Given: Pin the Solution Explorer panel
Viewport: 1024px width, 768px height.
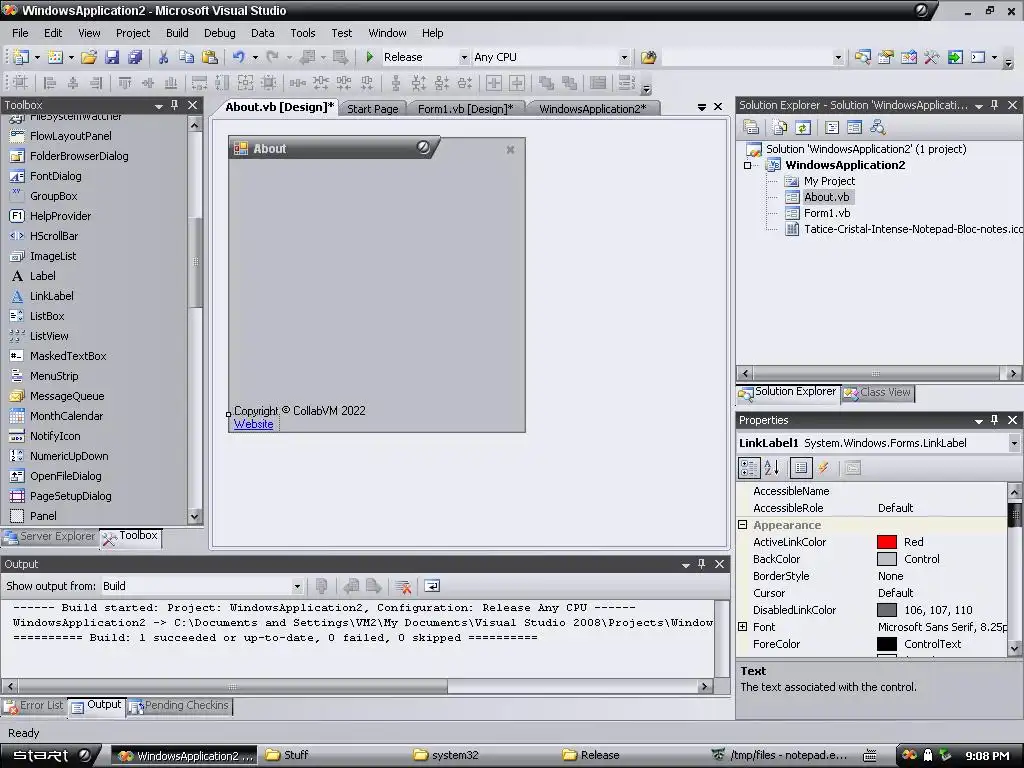Looking at the screenshot, I should point(995,105).
